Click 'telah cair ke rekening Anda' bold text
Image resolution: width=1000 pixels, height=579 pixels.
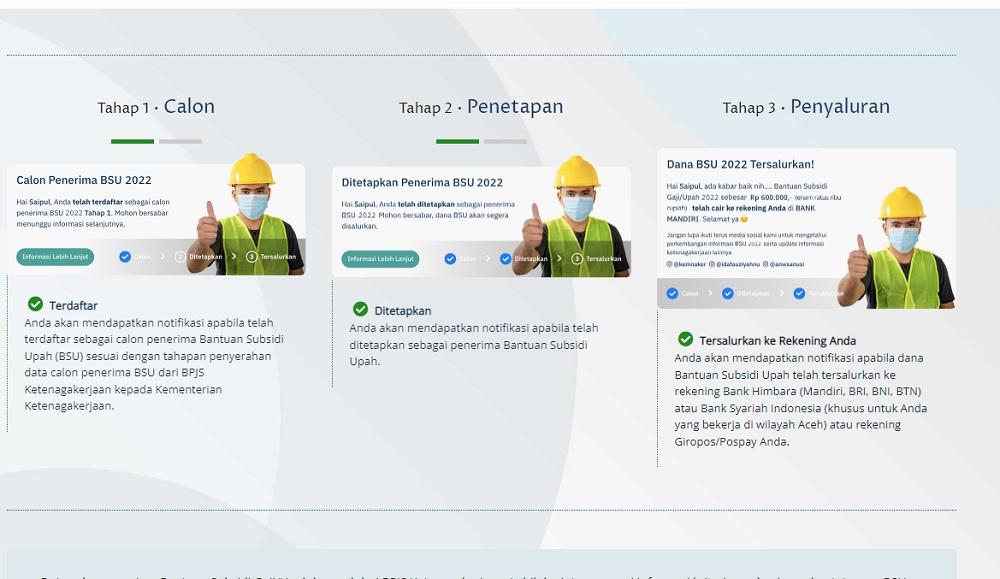(739, 208)
